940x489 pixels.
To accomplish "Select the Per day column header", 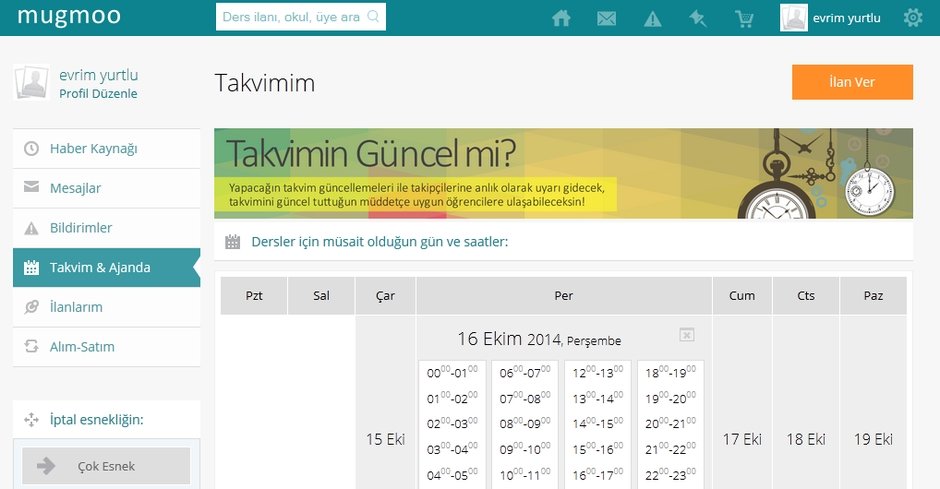I will 564,295.
